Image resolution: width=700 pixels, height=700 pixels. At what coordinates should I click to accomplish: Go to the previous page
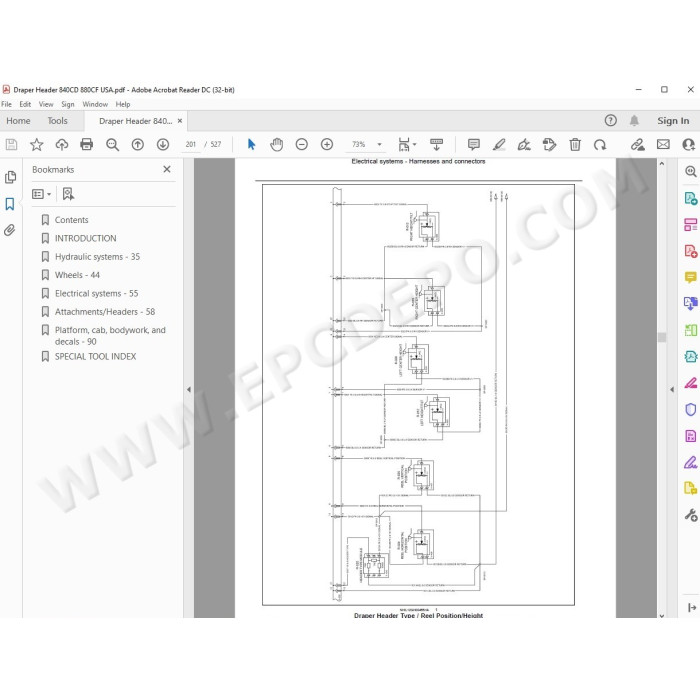(x=138, y=144)
